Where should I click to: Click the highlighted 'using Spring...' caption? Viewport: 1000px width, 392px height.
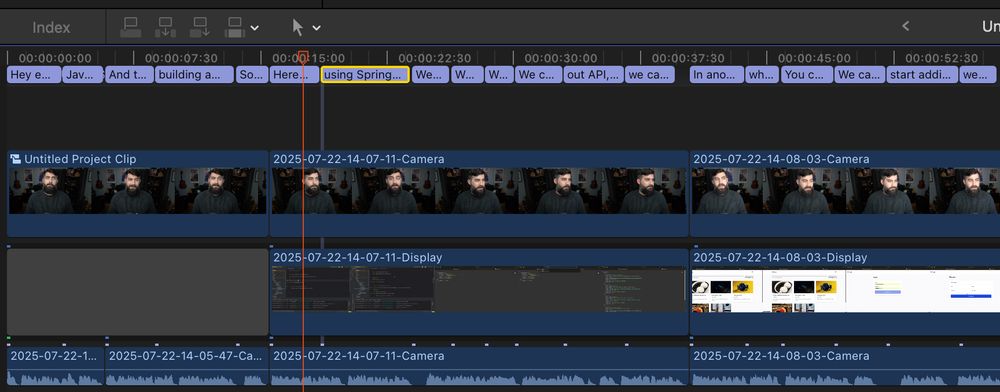pos(365,75)
